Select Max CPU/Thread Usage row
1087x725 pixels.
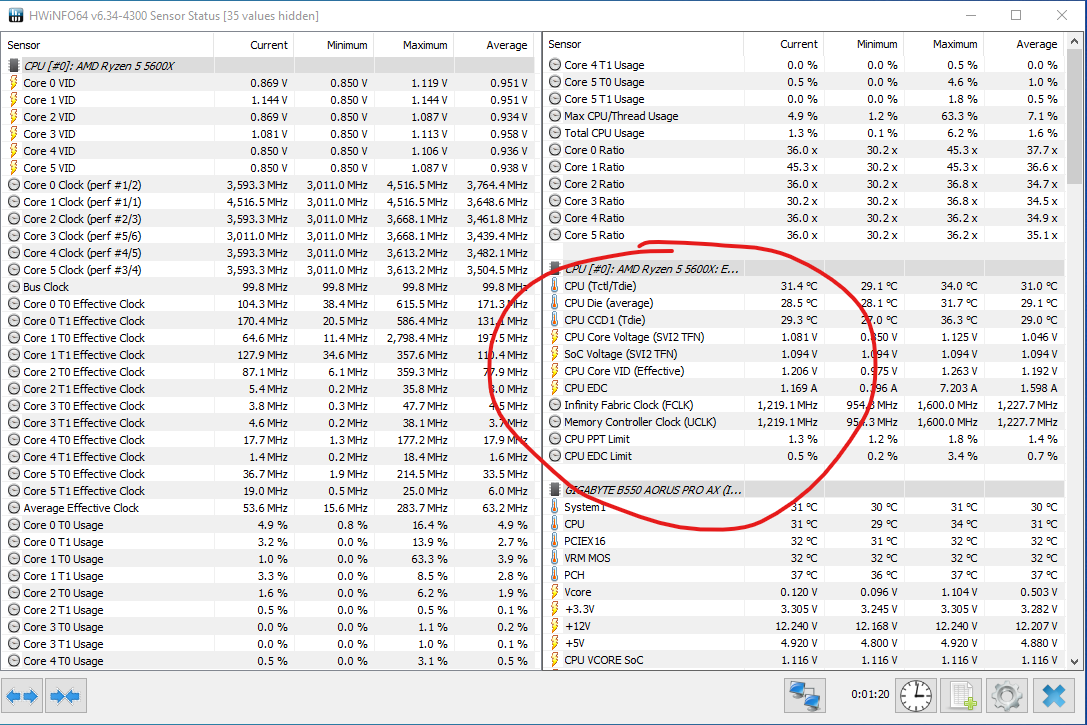coord(804,116)
